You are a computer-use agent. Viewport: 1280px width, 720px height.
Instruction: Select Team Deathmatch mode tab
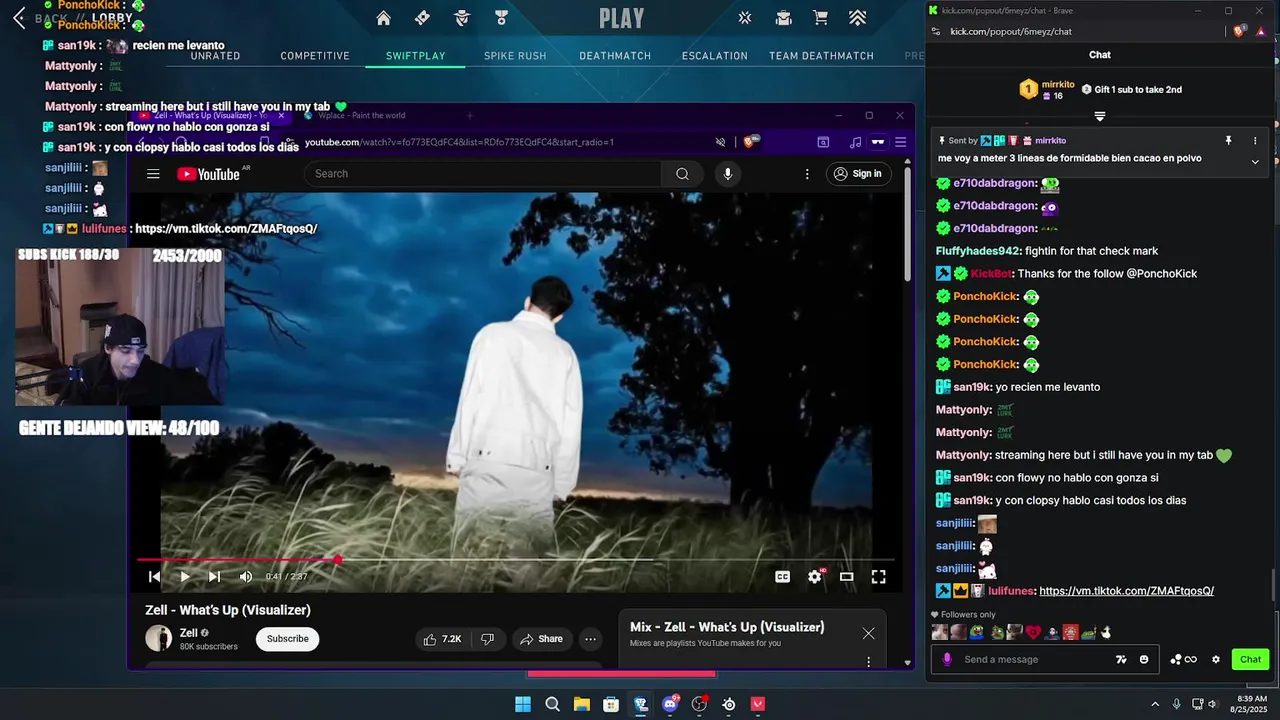pos(821,56)
